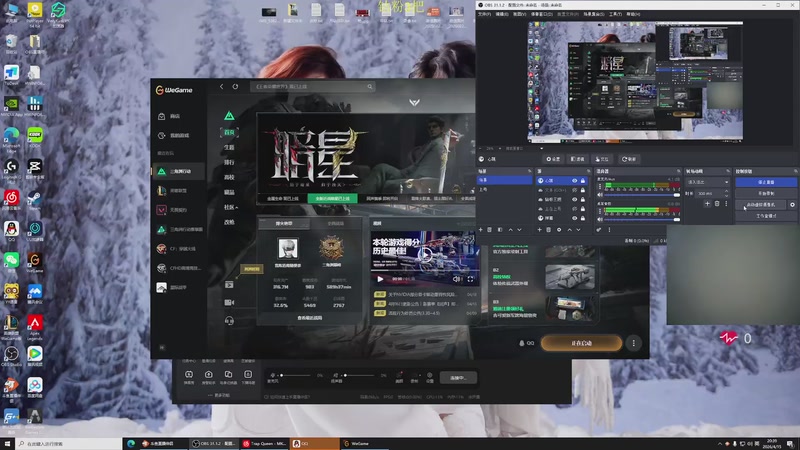800x450 pixels.
Task: Click the Interact button in OBS toolbar
Action: coord(602,159)
